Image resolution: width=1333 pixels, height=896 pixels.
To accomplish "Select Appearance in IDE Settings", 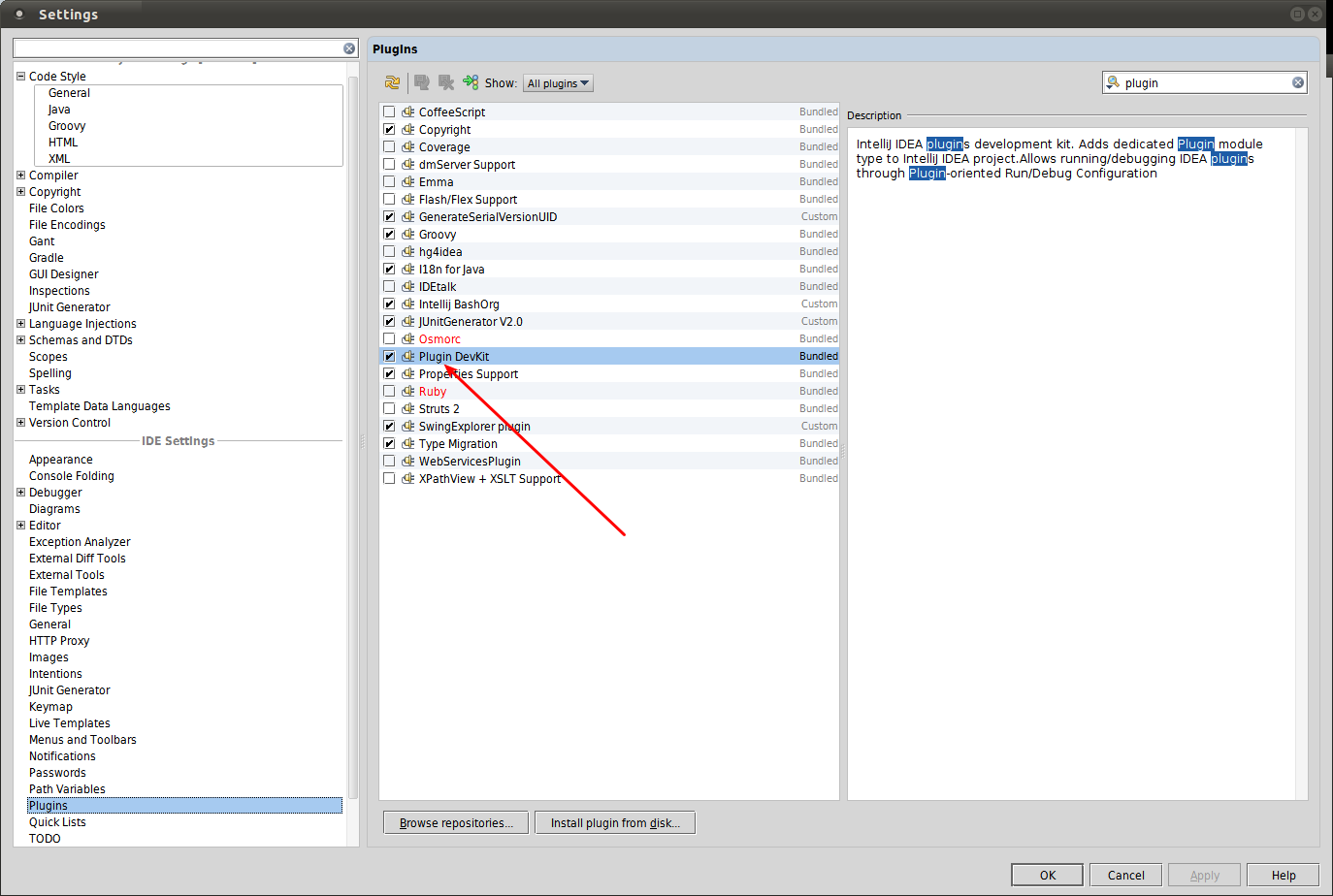I will coord(61,460).
